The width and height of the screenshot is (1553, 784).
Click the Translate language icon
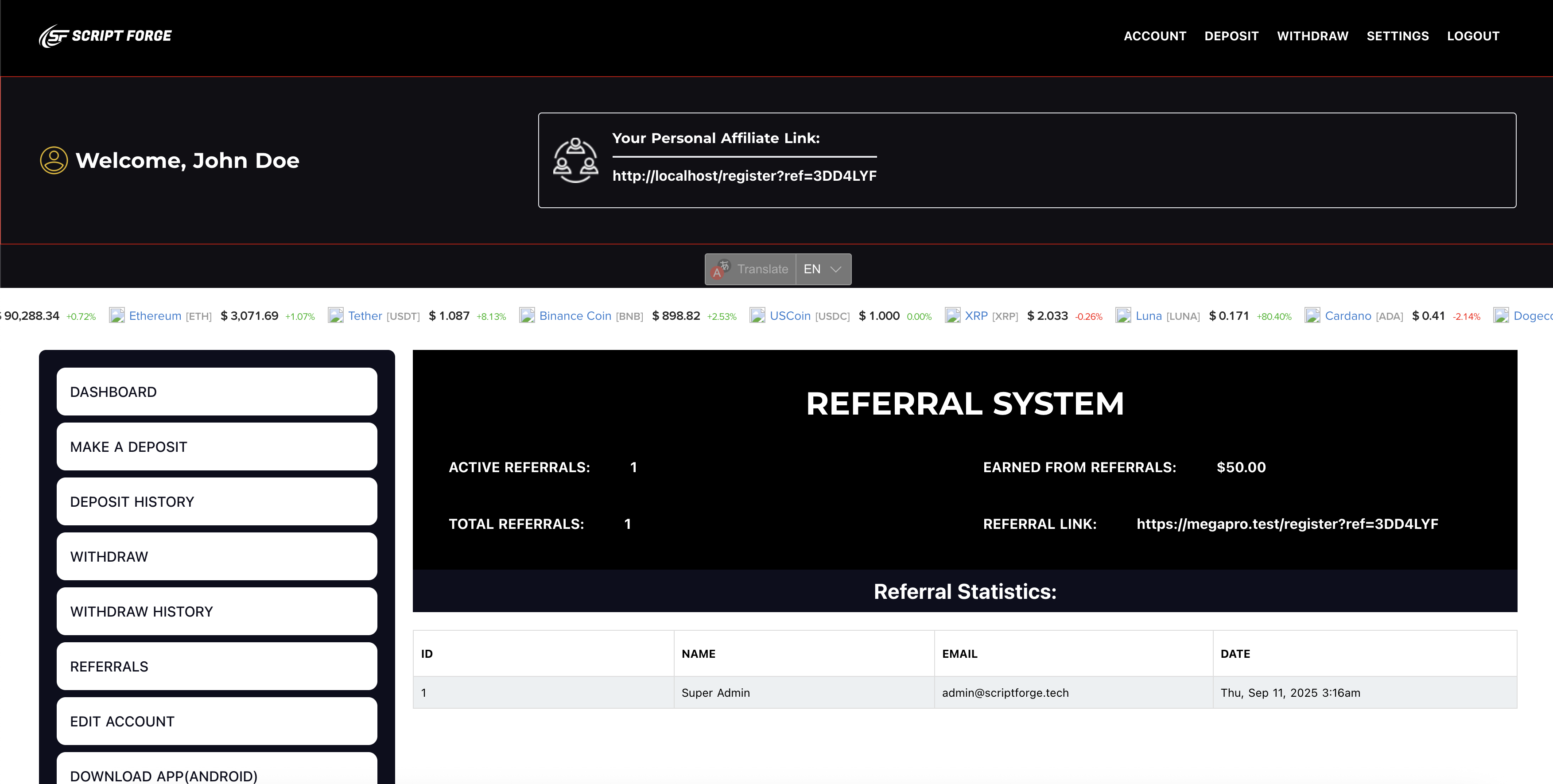720,269
